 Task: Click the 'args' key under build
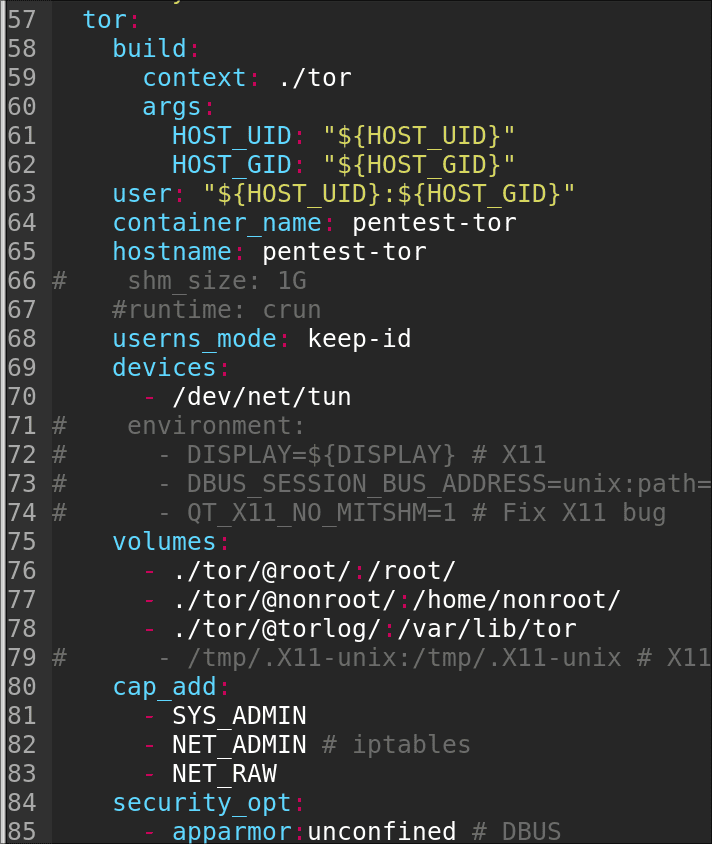[x=172, y=106]
